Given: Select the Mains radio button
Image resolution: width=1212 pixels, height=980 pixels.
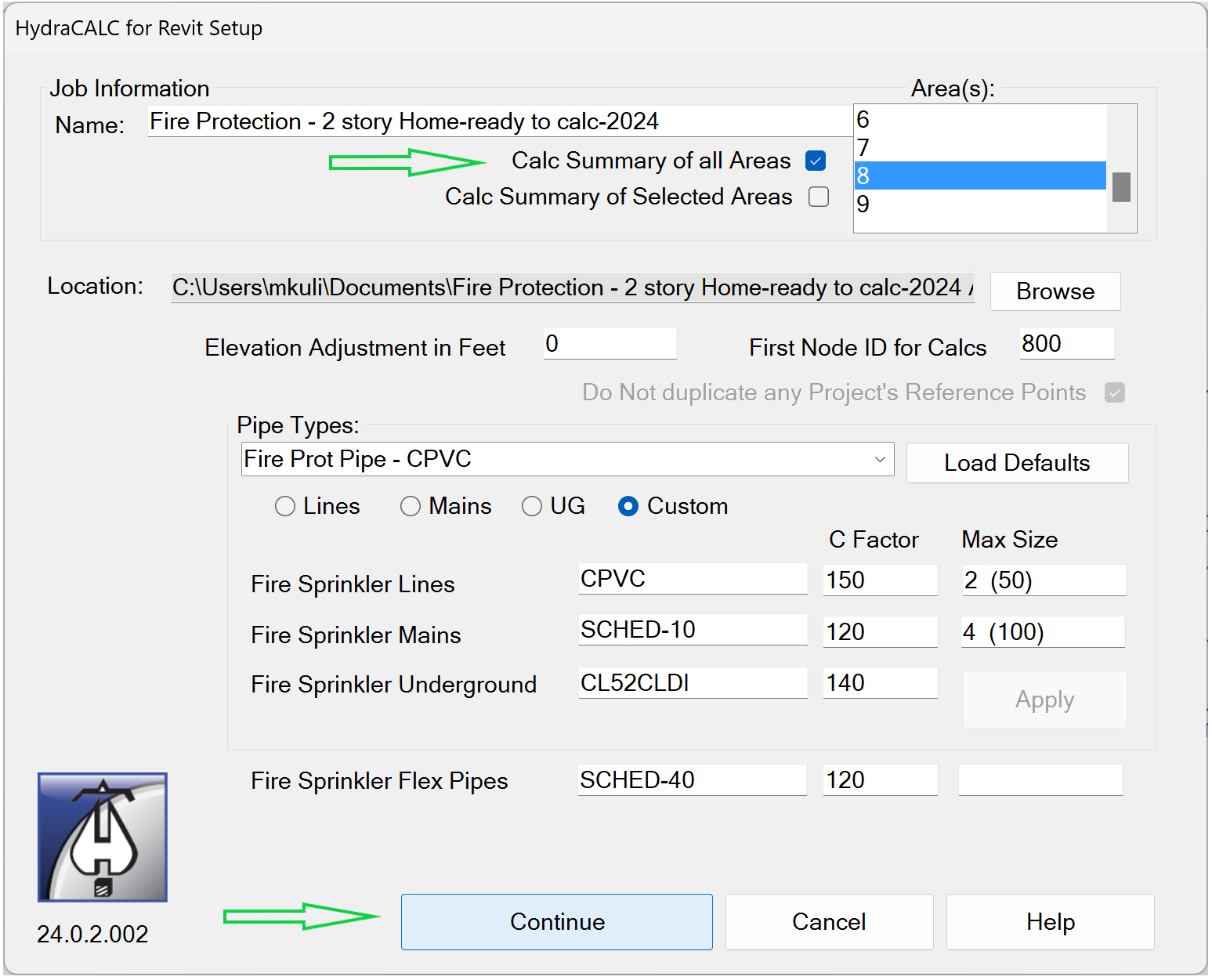Looking at the screenshot, I should coord(411,506).
